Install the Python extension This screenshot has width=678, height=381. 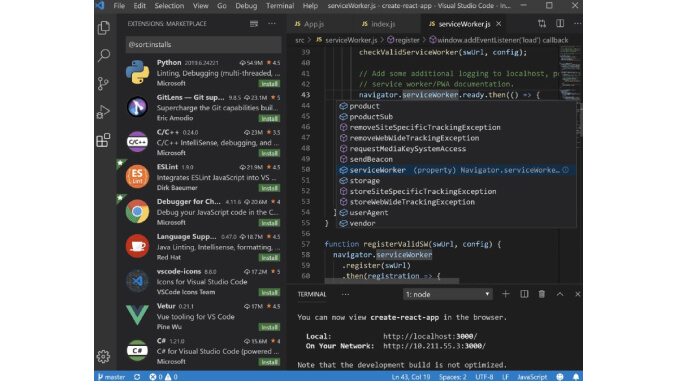tap(269, 83)
